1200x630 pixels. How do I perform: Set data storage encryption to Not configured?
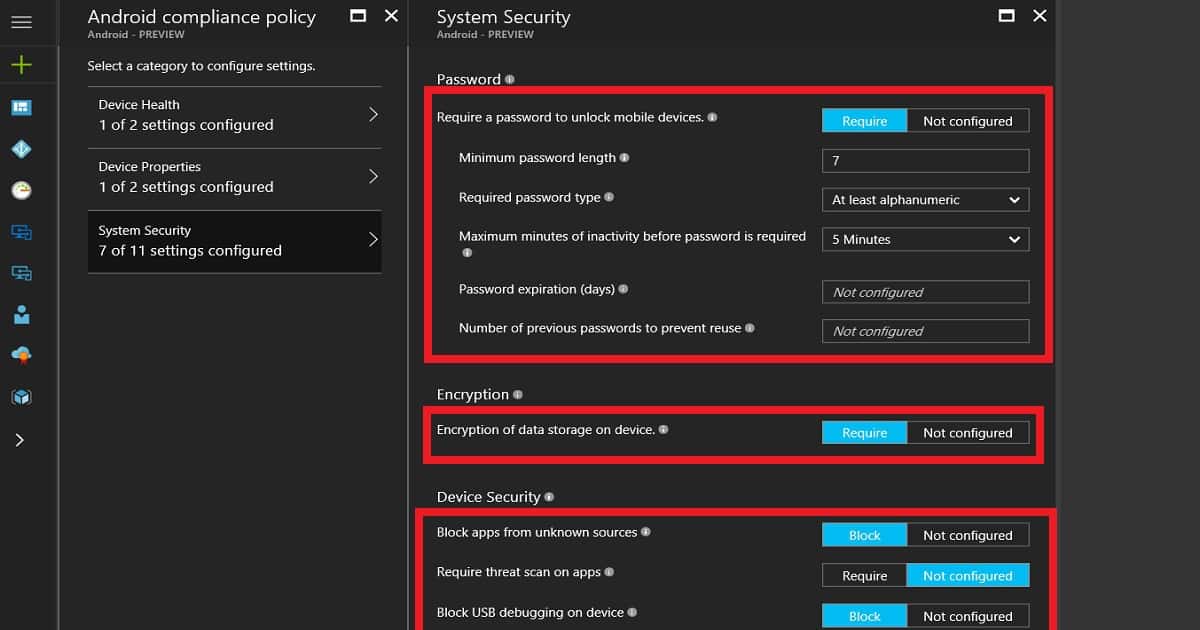click(968, 433)
